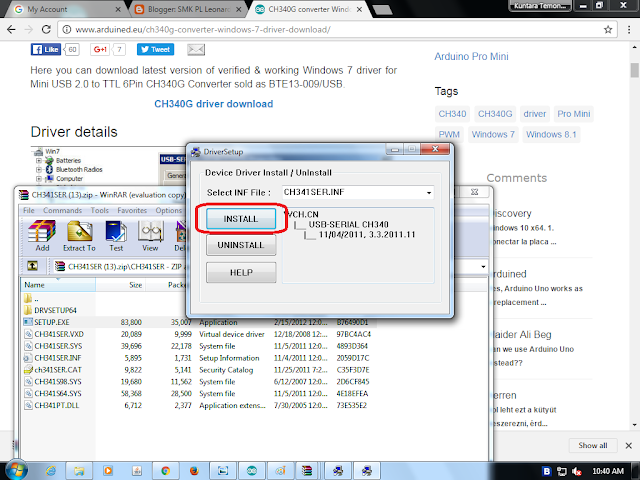Click the volume icon in system tray

[576, 471]
